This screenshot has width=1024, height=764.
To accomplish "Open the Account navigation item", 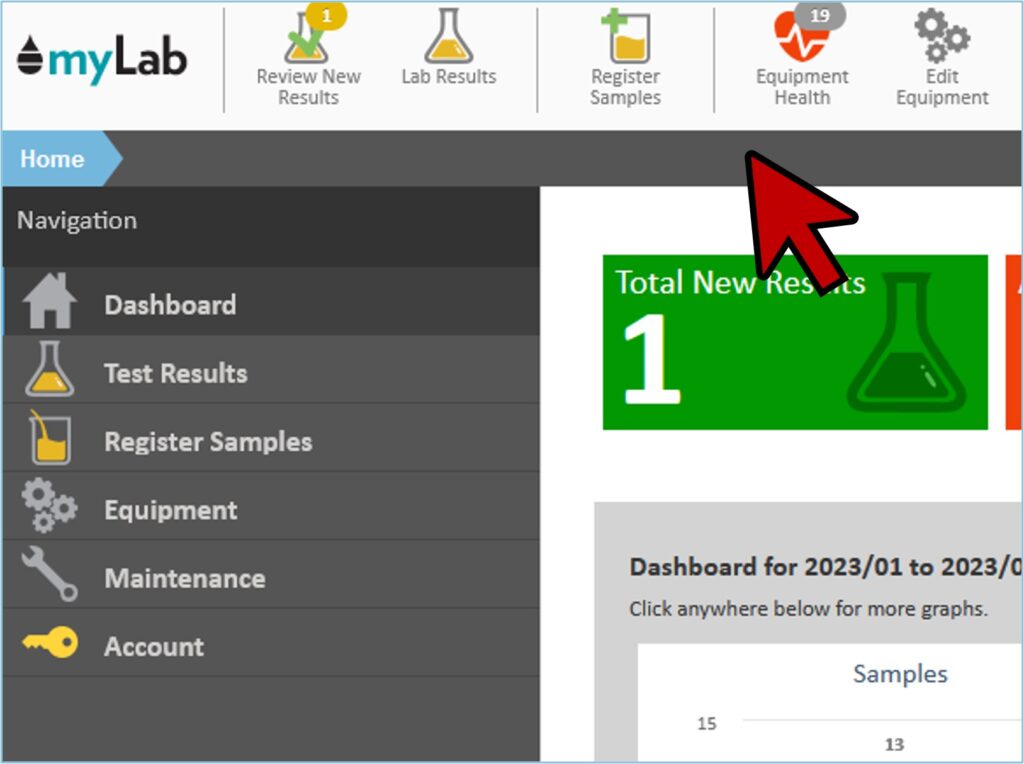I will click(x=154, y=647).
